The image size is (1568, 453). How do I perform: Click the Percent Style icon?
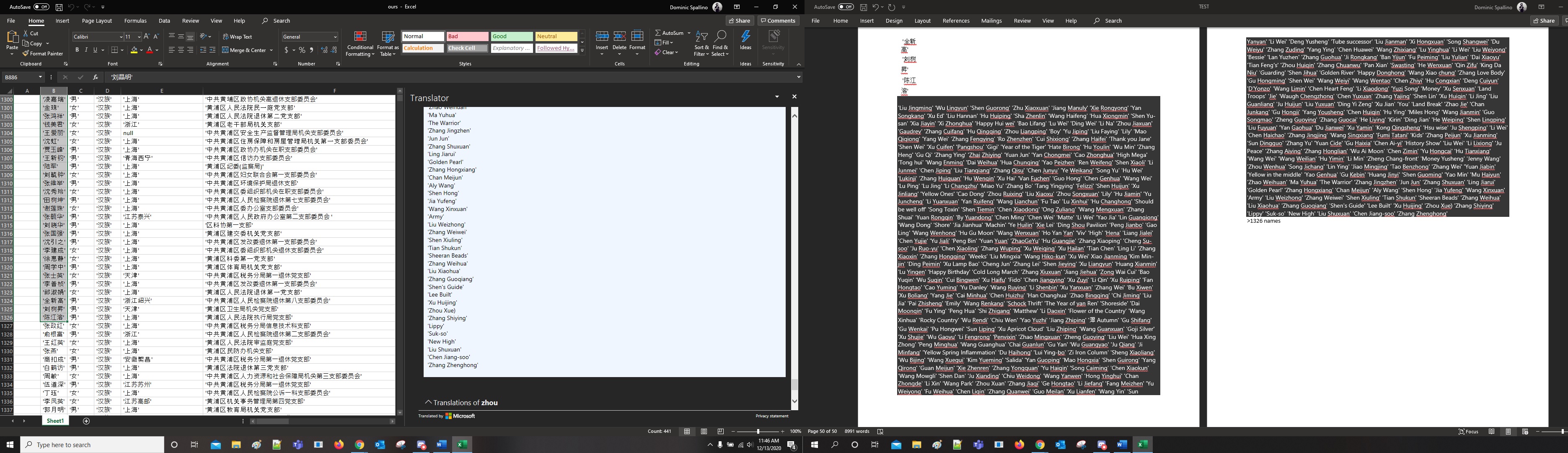[x=301, y=50]
